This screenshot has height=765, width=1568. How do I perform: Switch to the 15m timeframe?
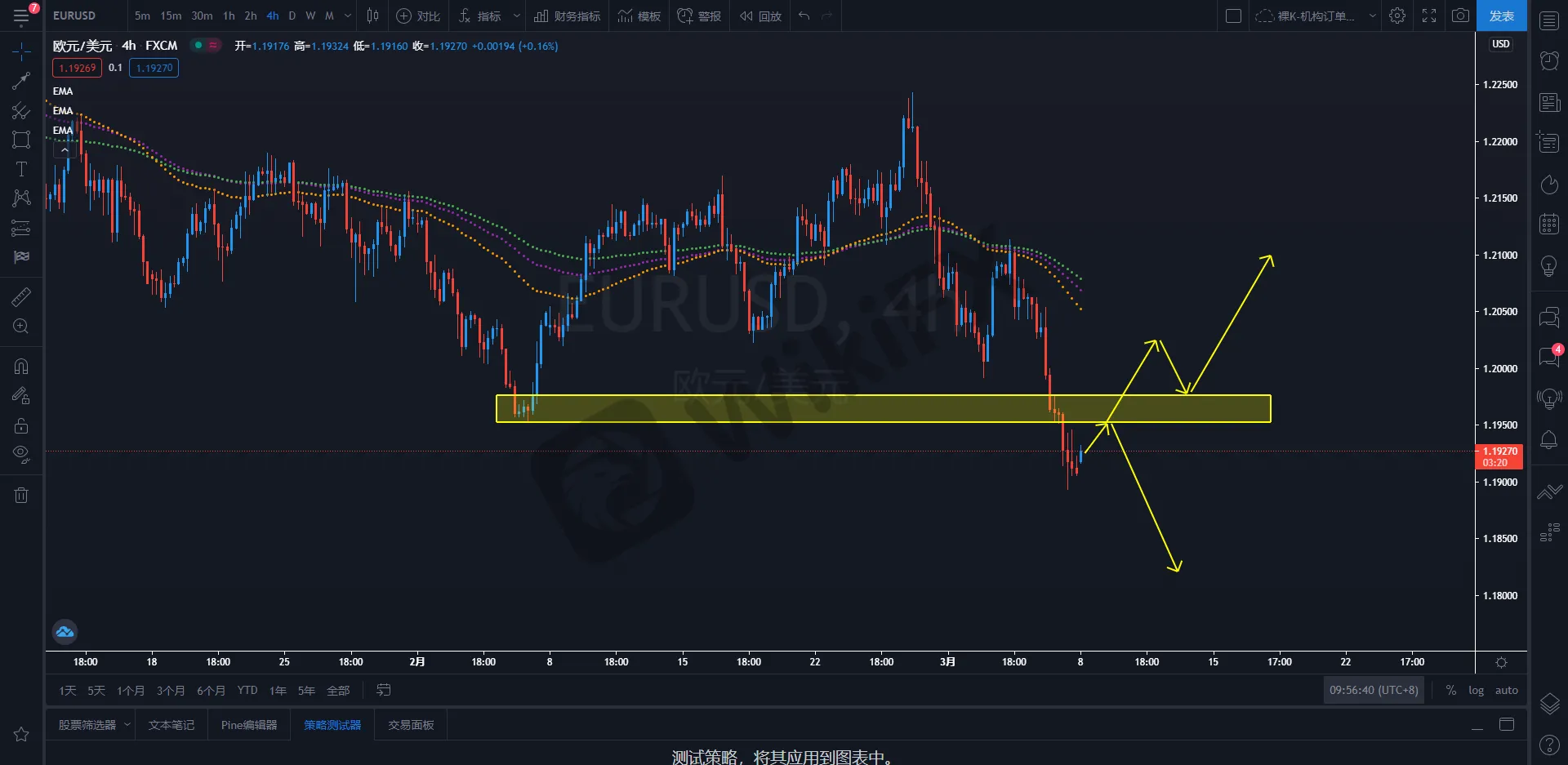tap(171, 16)
